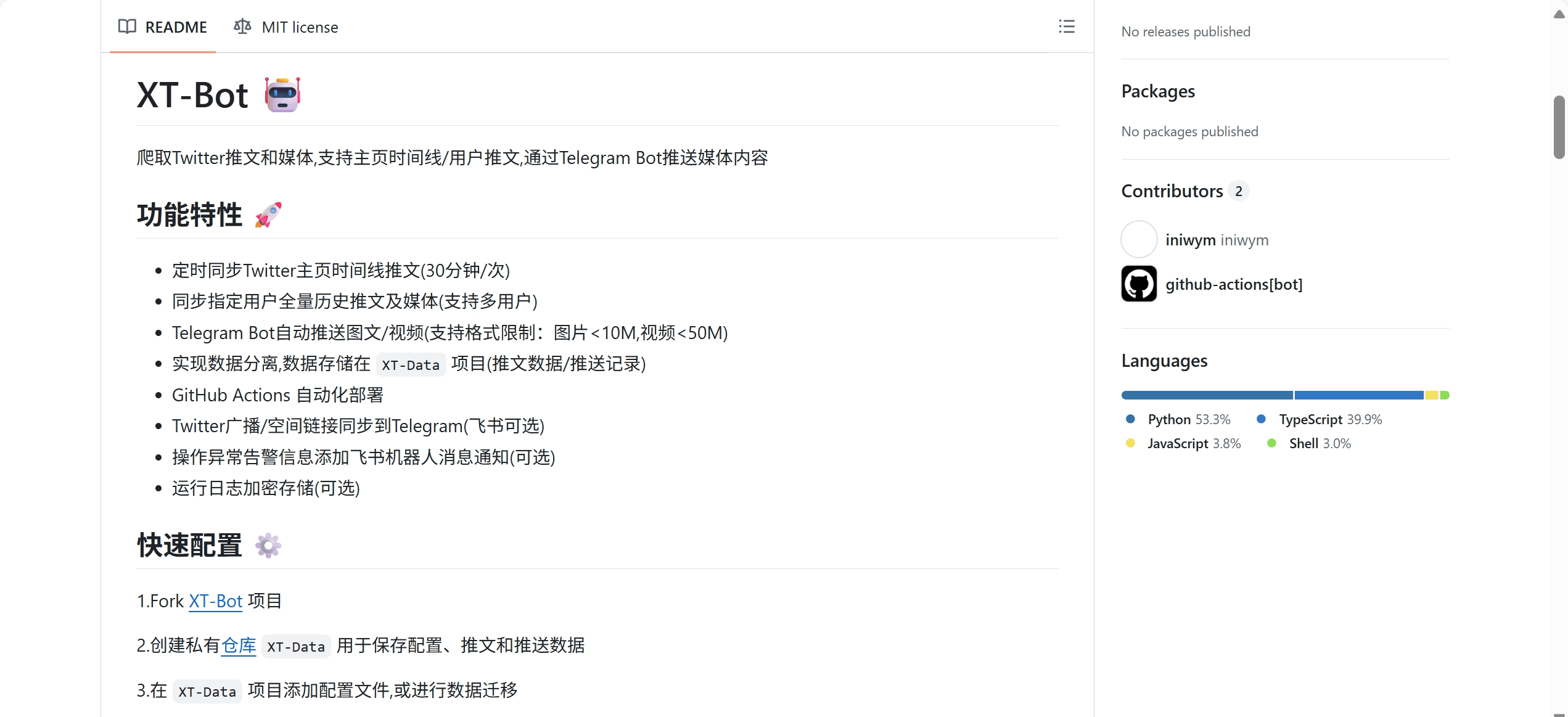This screenshot has width=1568, height=717.
Task: Click the MIT license scales icon
Action: (x=242, y=27)
